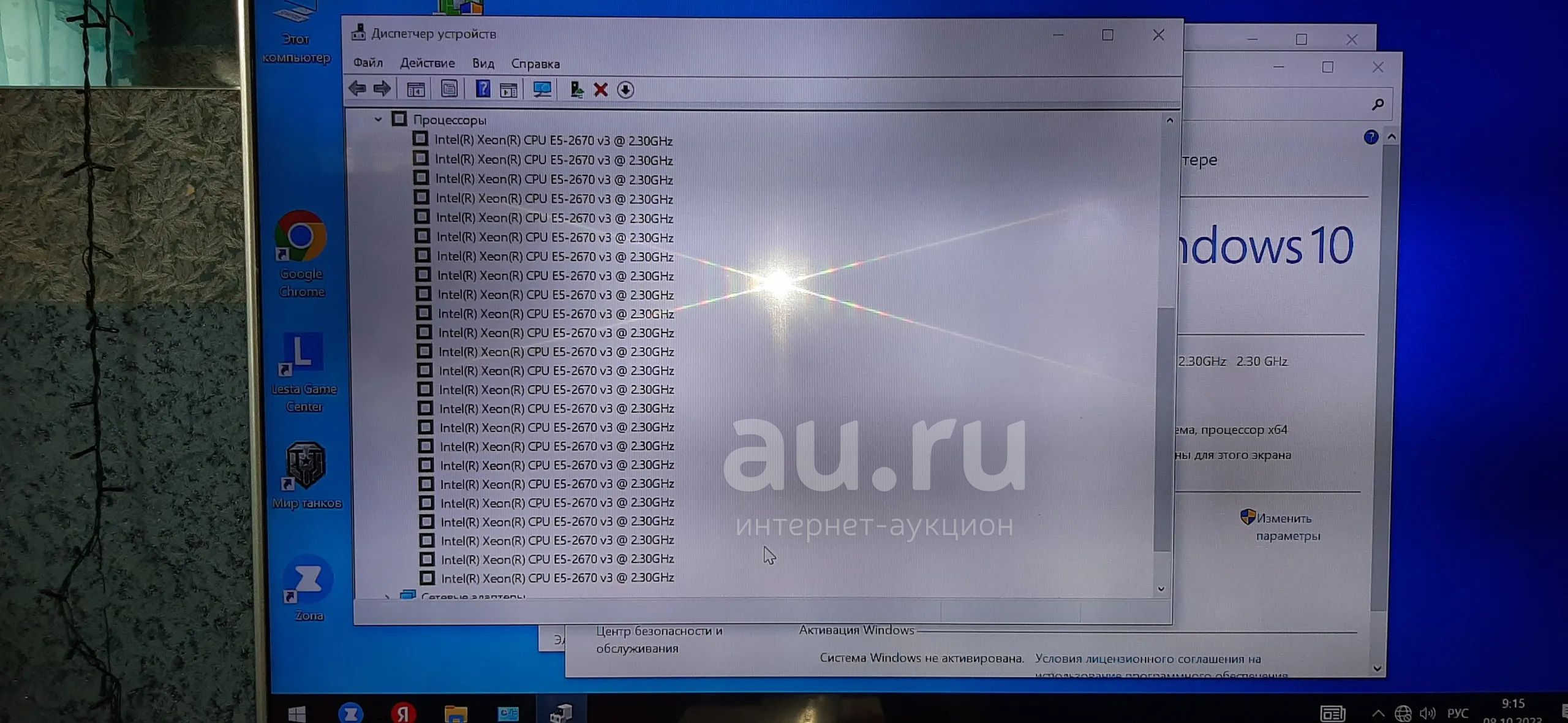Click System window scrollbar down arrow

pyautogui.click(x=1377, y=668)
